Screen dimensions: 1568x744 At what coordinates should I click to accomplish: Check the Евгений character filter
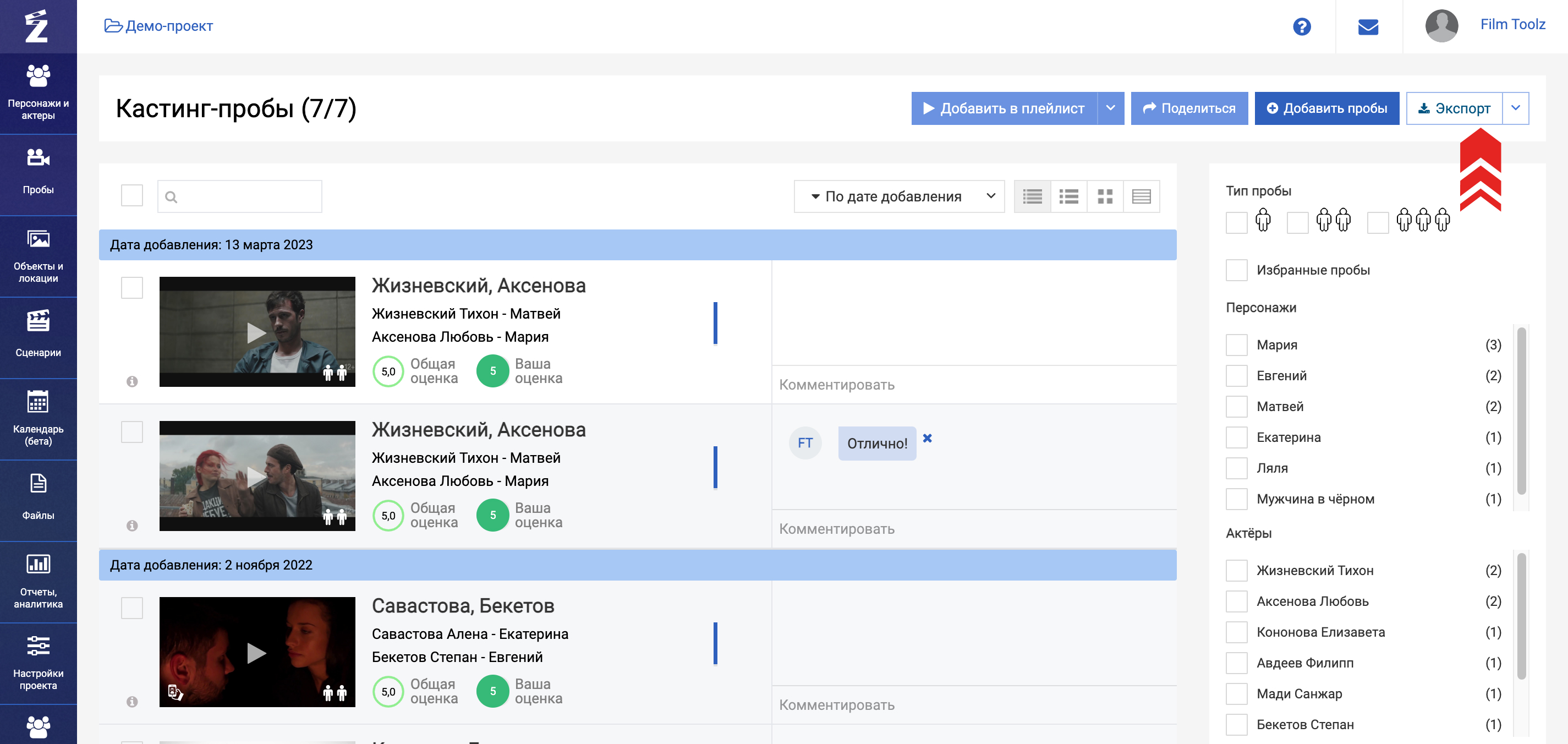(1236, 376)
